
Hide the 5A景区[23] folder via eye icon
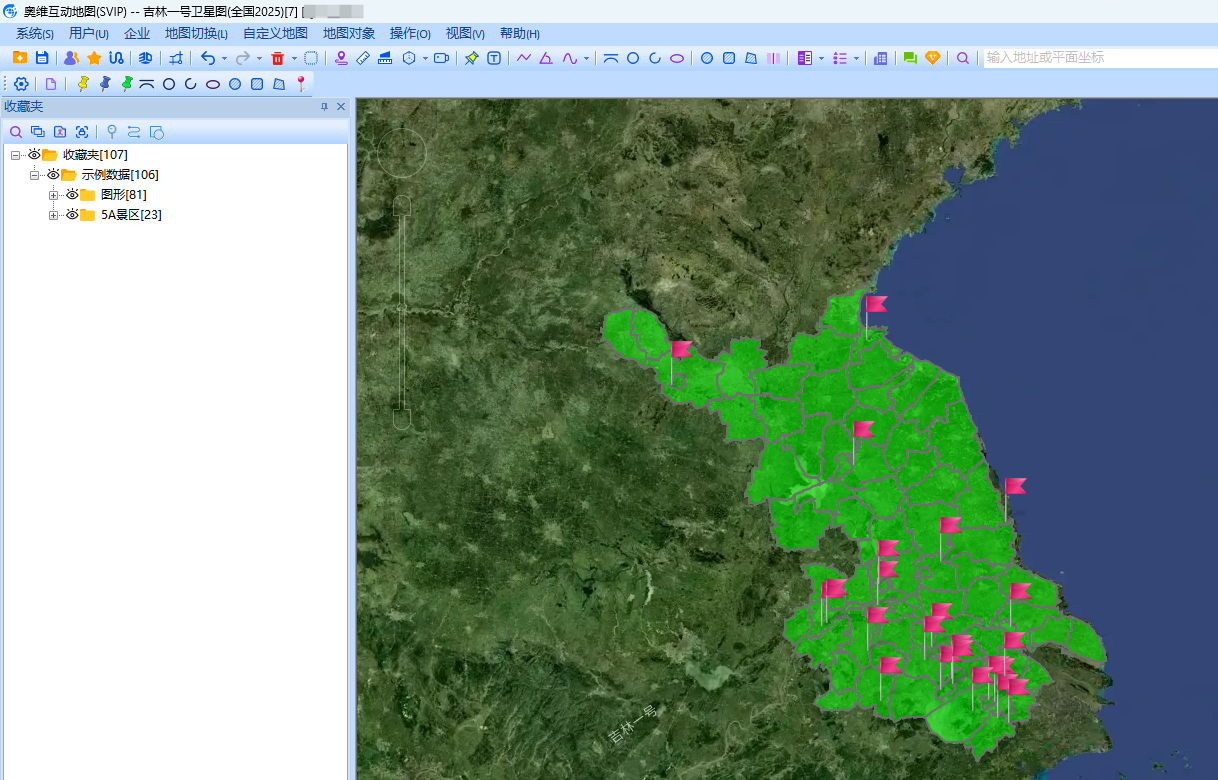(72, 214)
